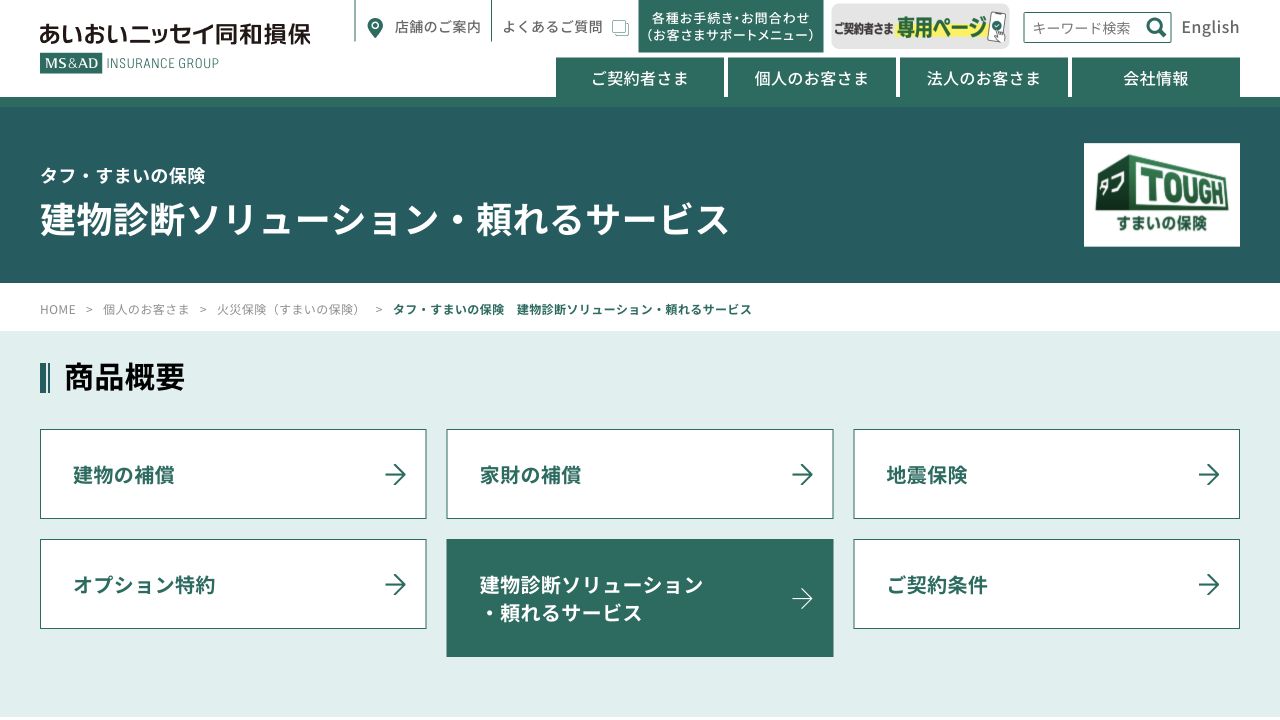The height and width of the screenshot is (720, 1280).
Task: Focus the キーワード検索 search field
Action: click(1084, 27)
